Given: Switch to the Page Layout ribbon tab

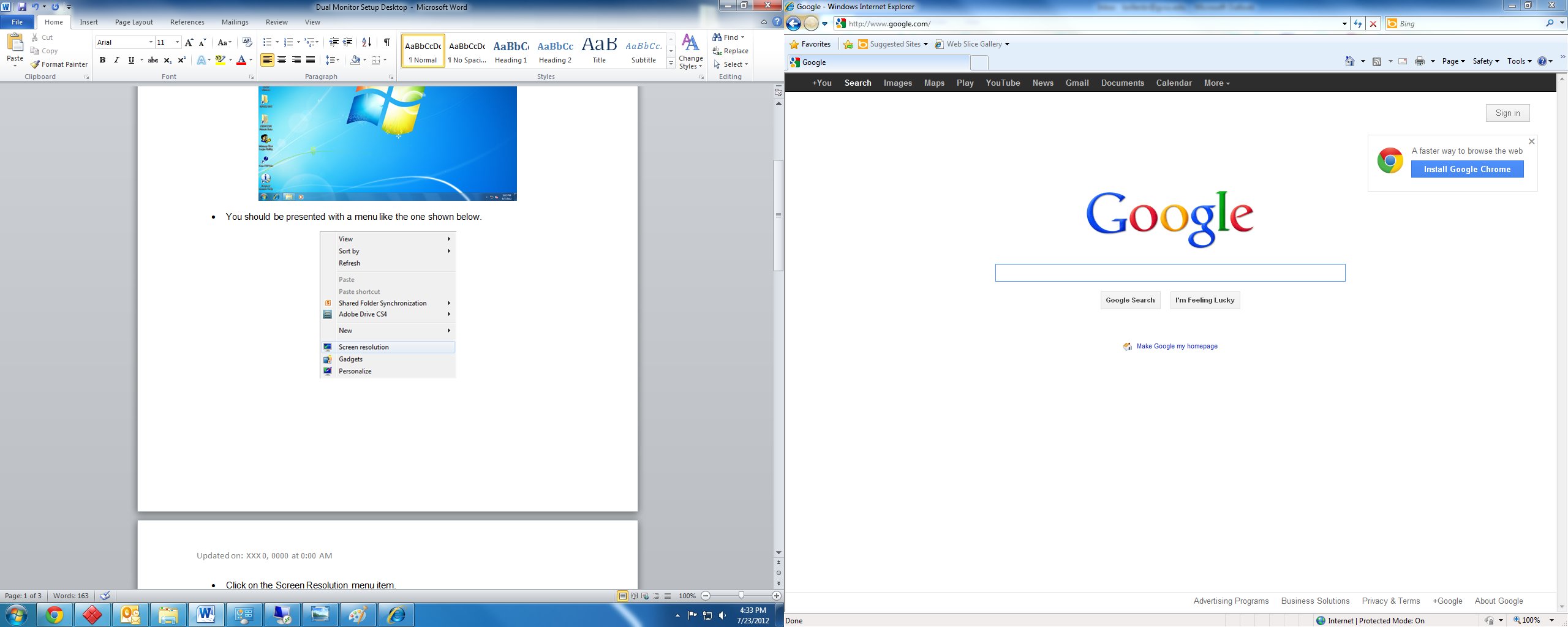Looking at the screenshot, I should 134,22.
